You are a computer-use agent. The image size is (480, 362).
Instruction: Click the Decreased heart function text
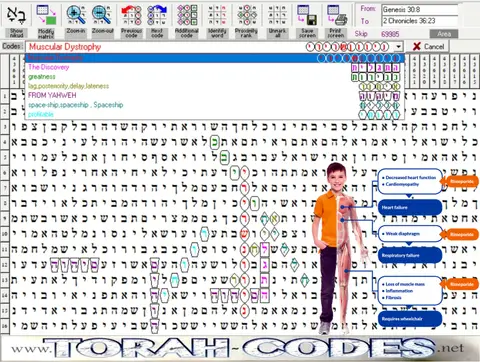(411, 178)
